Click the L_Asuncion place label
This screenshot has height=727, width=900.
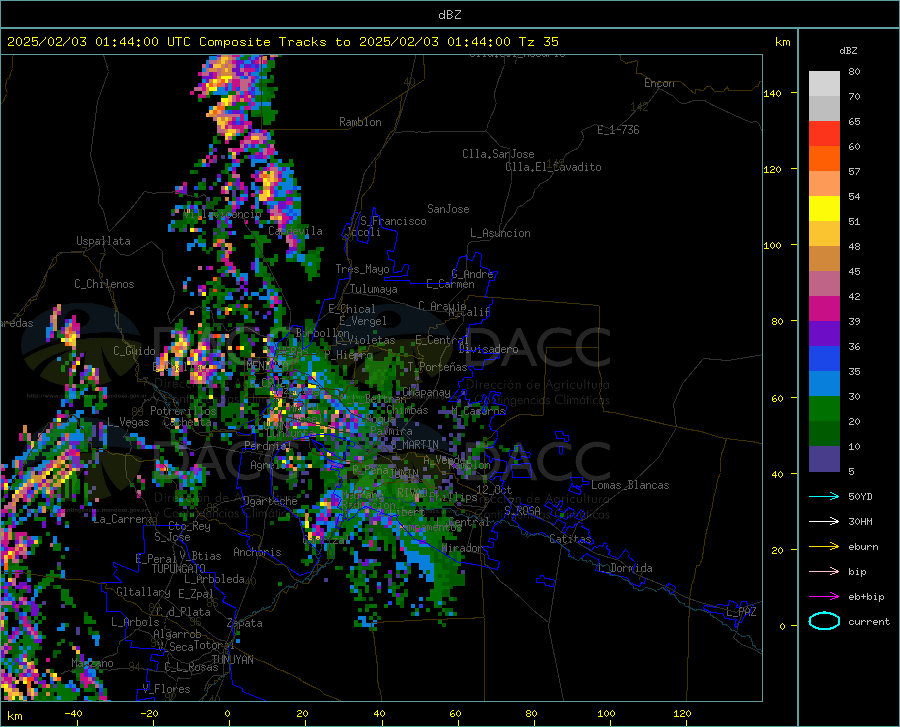point(500,233)
